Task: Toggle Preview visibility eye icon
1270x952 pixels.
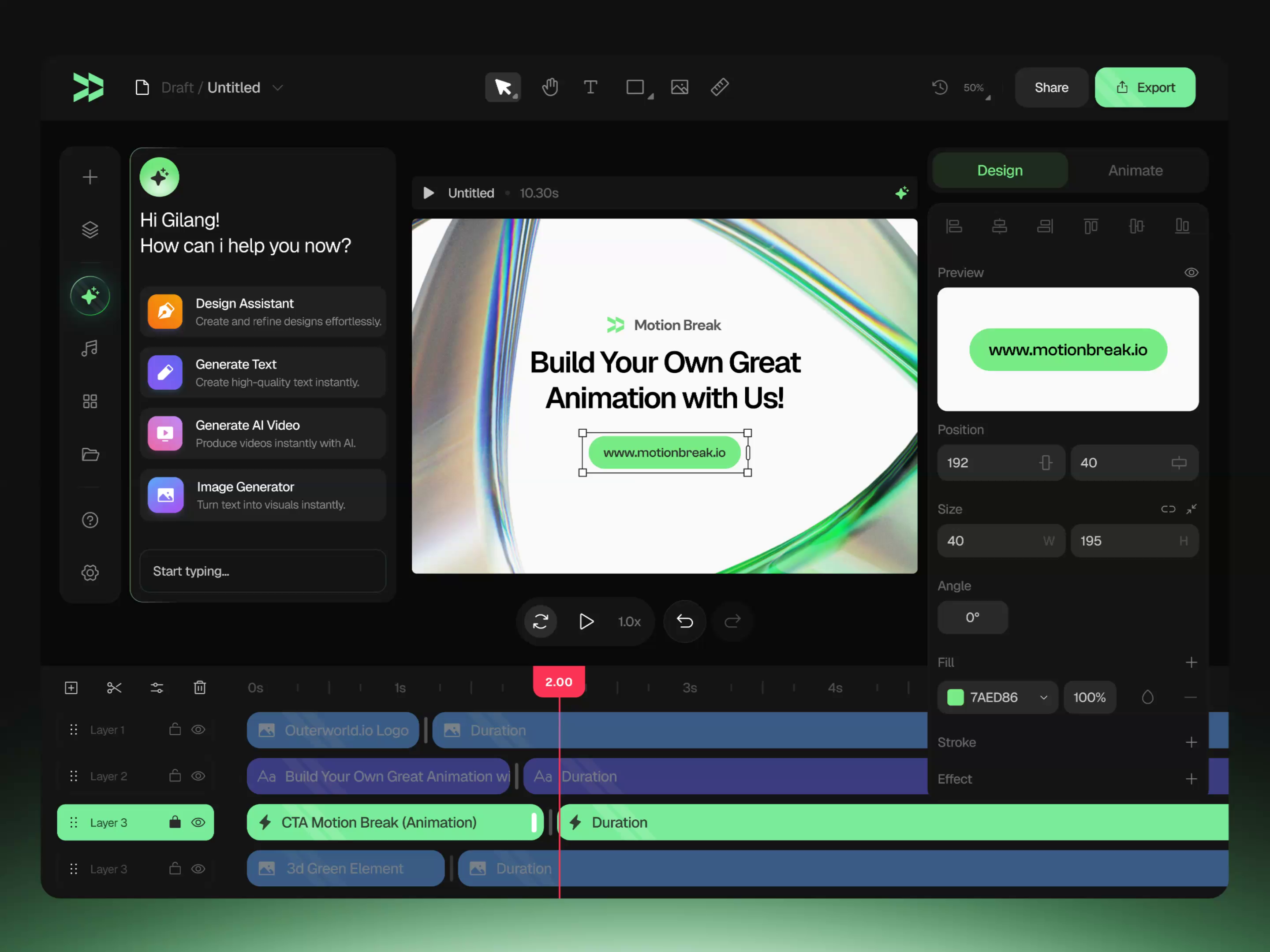Action: pyautogui.click(x=1192, y=272)
